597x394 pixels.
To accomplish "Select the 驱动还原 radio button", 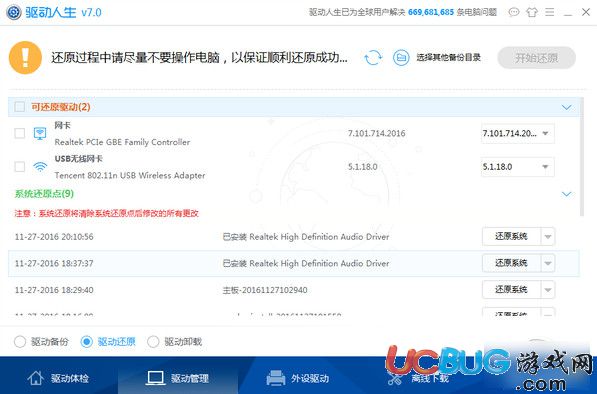I will 86,341.
